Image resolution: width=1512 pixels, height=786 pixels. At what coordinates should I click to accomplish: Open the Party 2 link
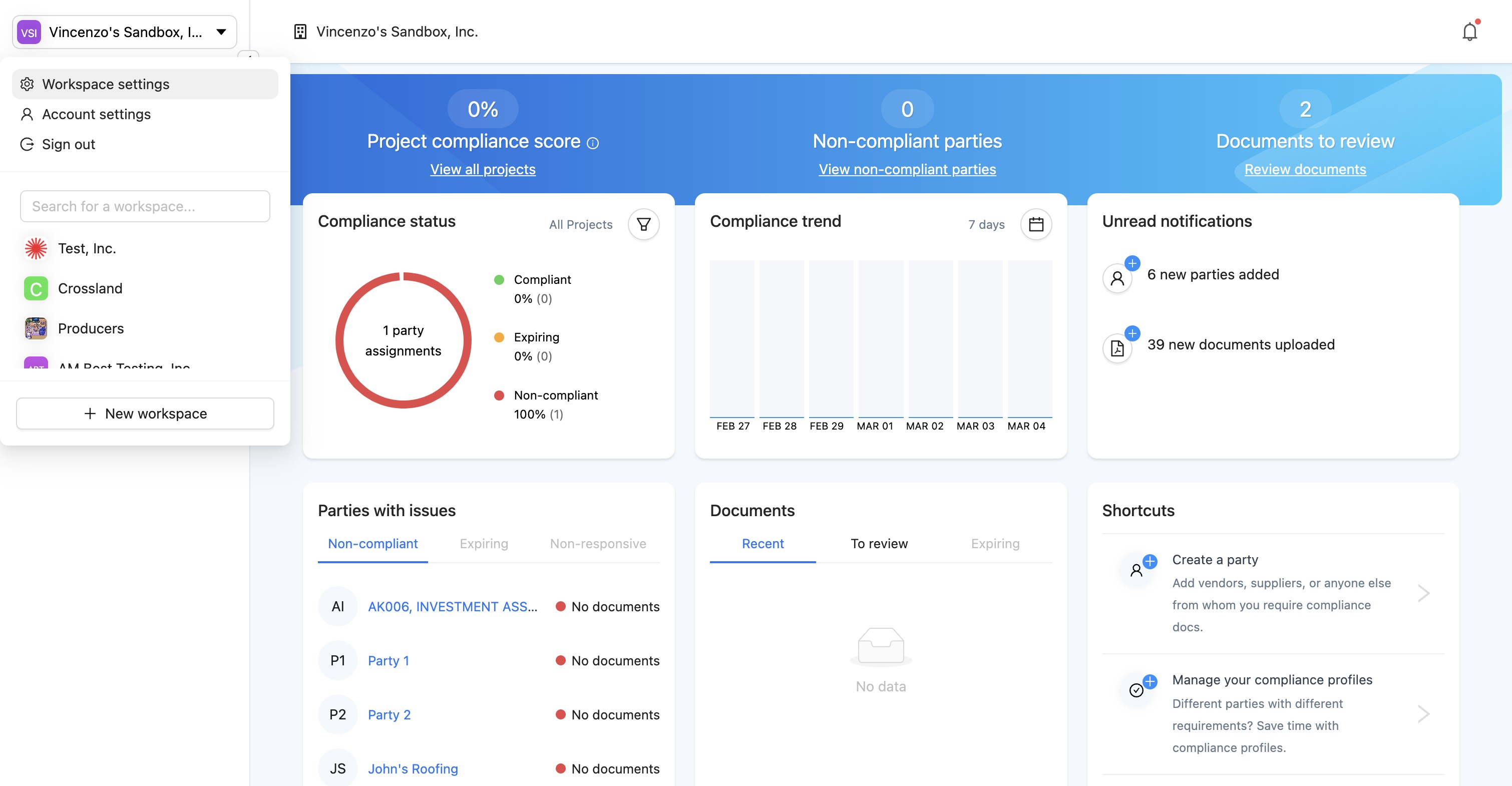[x=389, y=714]
